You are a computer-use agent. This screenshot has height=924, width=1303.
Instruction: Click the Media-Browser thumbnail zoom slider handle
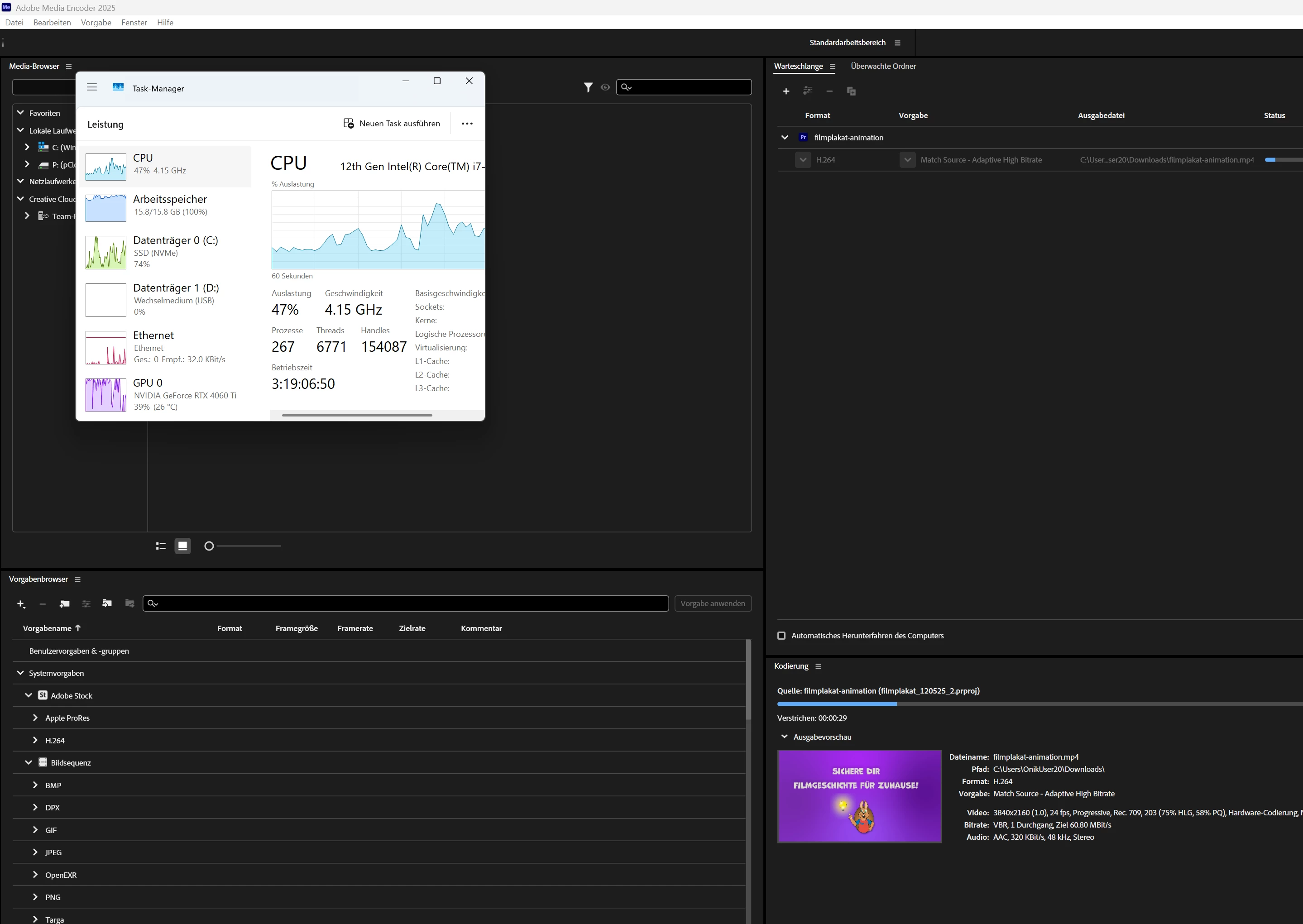[x=209, y=546]
